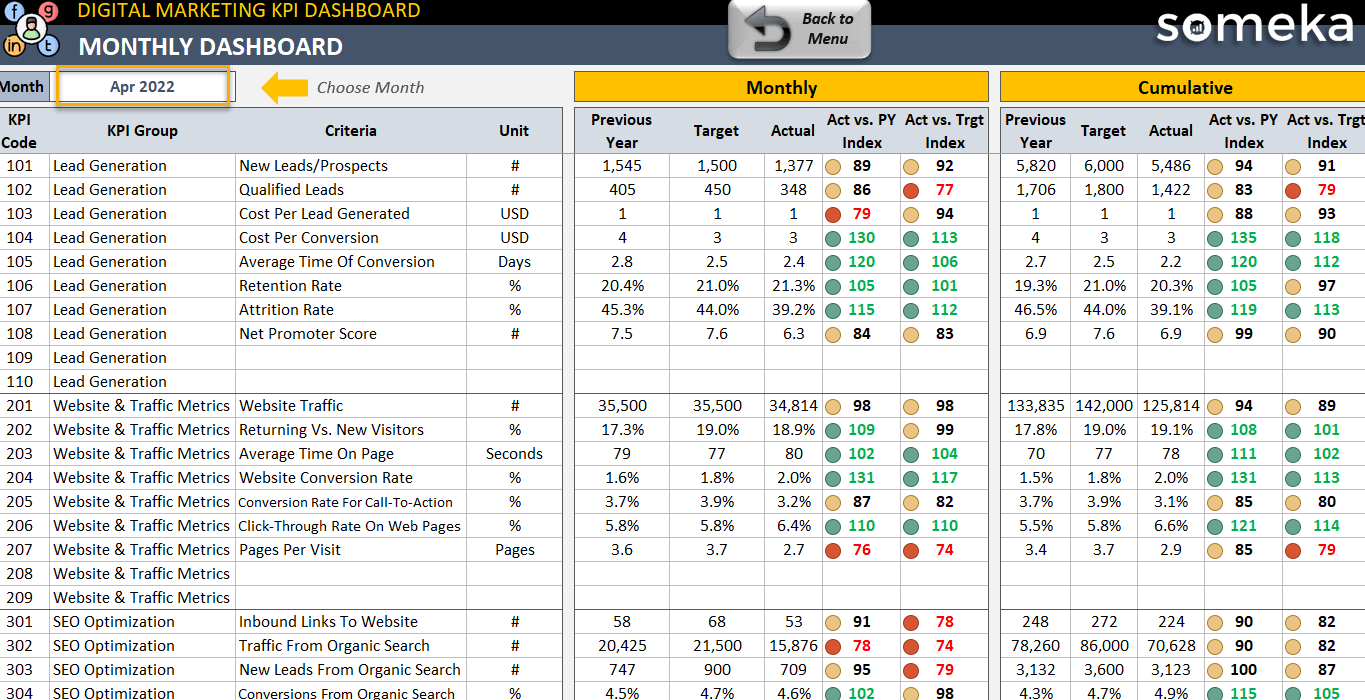Click the 'MONTHLY DASHBOARD' heading

pos(211,47)
